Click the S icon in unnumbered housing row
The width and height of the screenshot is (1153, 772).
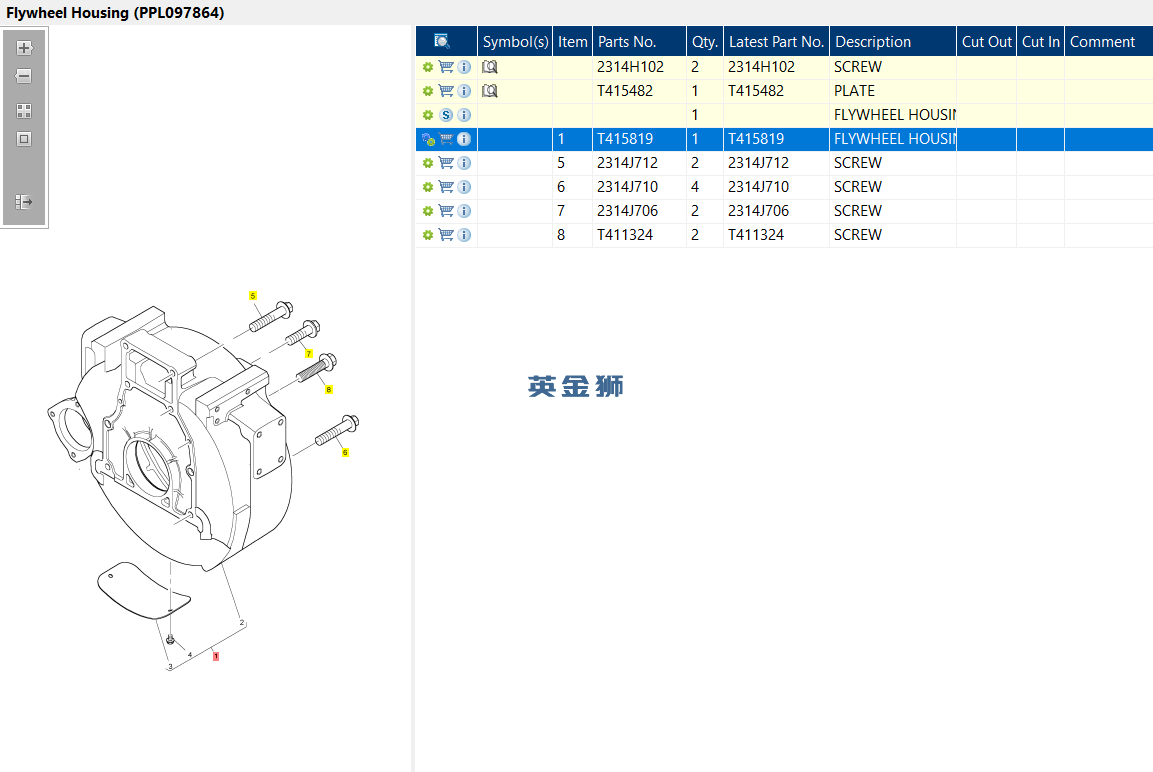[x=446, y=115]
